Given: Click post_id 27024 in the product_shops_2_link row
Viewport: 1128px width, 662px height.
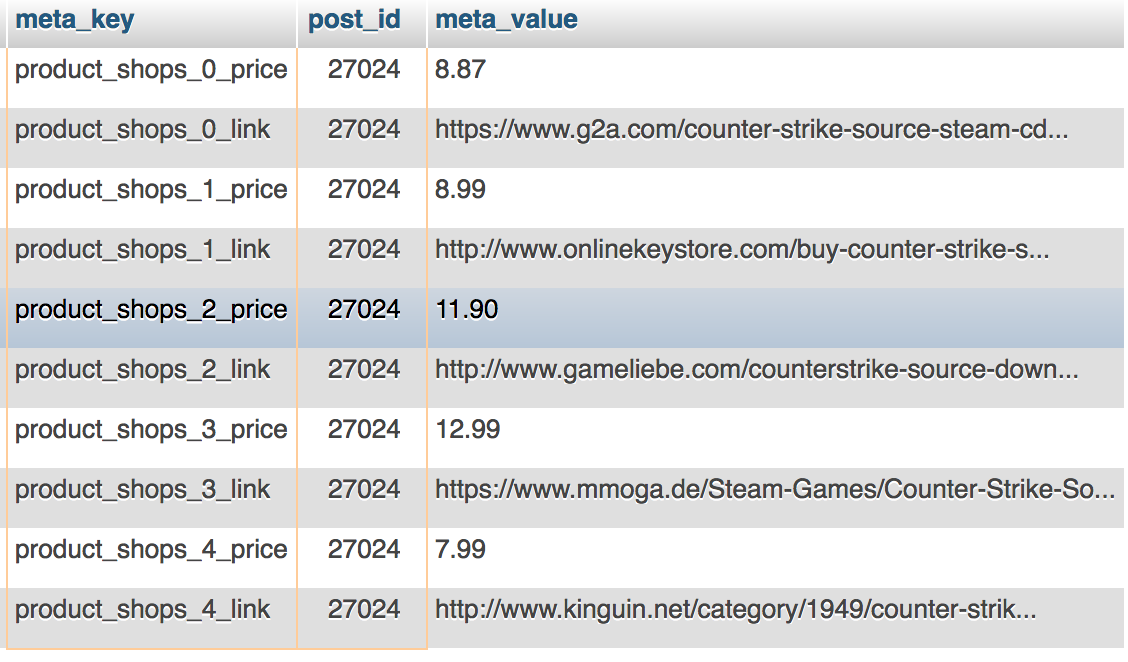Looking at the screenshot, I should [x=363, y=378].
